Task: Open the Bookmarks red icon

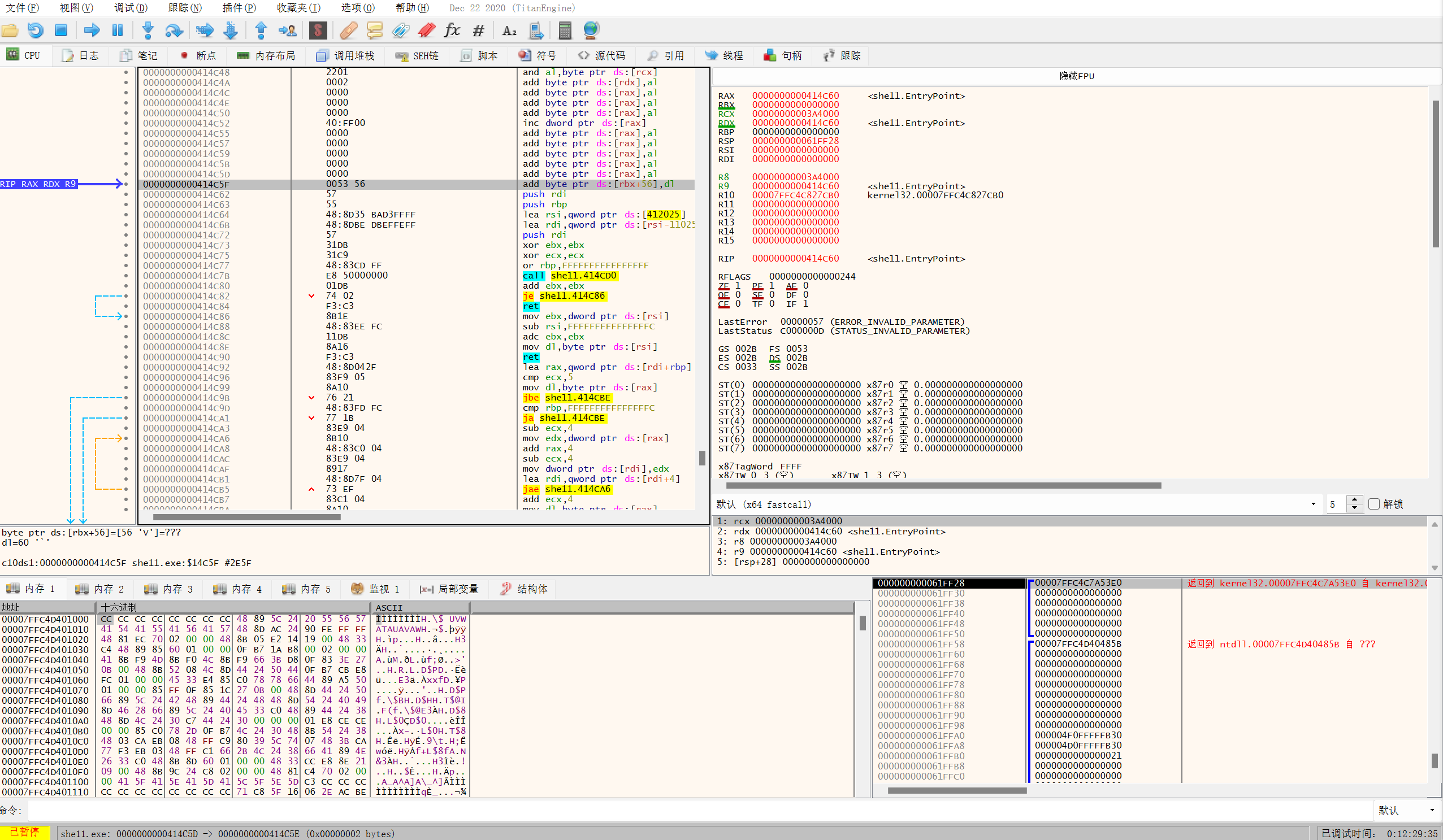Action: click(x=427, y=31)
